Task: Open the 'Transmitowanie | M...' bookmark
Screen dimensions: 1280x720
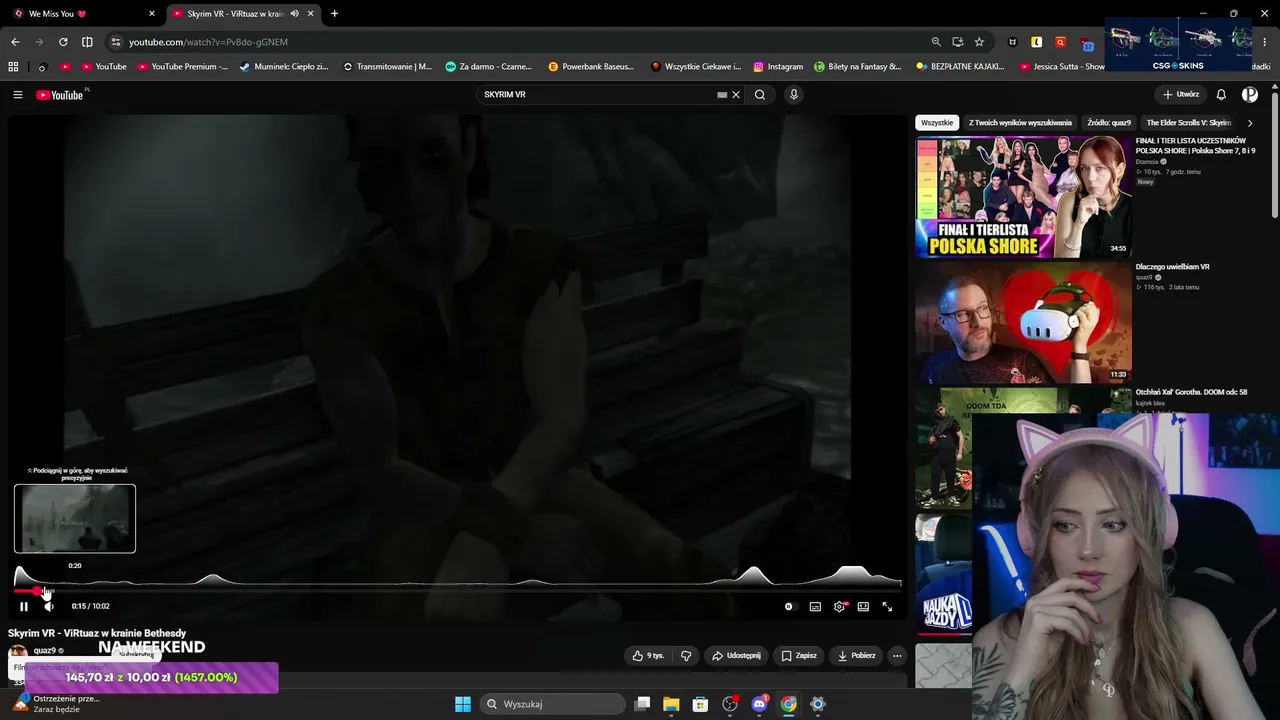Action: coord(387,67)
